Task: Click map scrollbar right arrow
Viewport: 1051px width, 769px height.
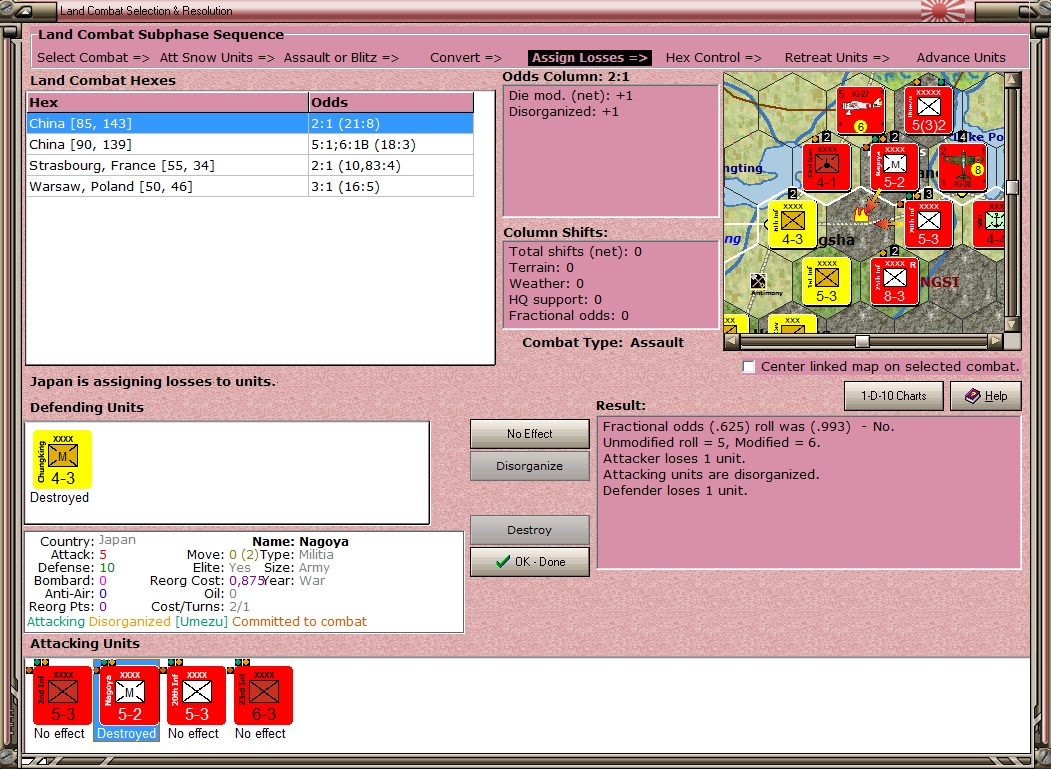Action: tap(996, 342)
